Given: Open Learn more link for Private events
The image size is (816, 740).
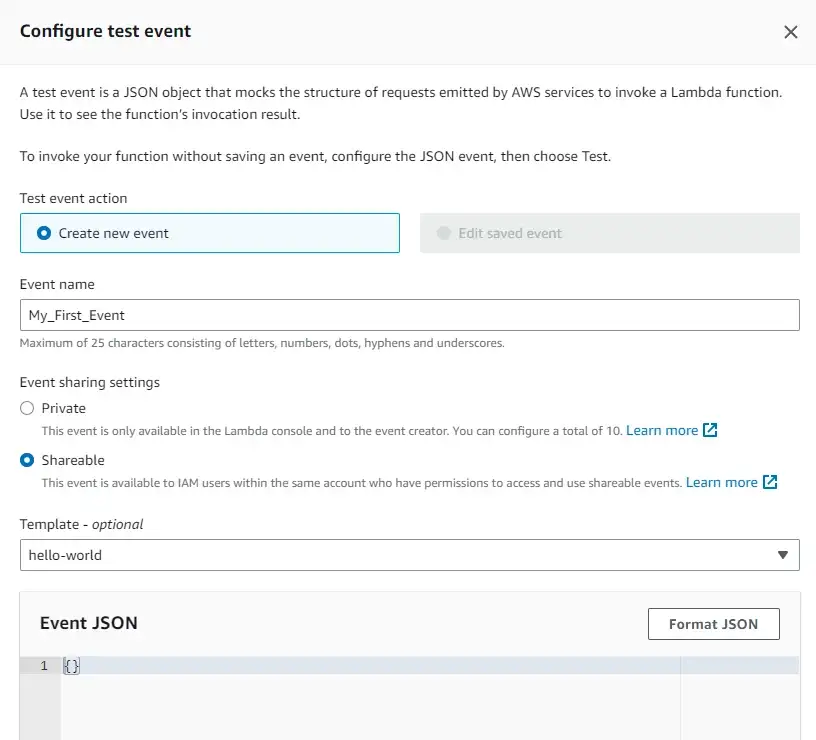Looking at the screenshot, I should click(661, 430).
